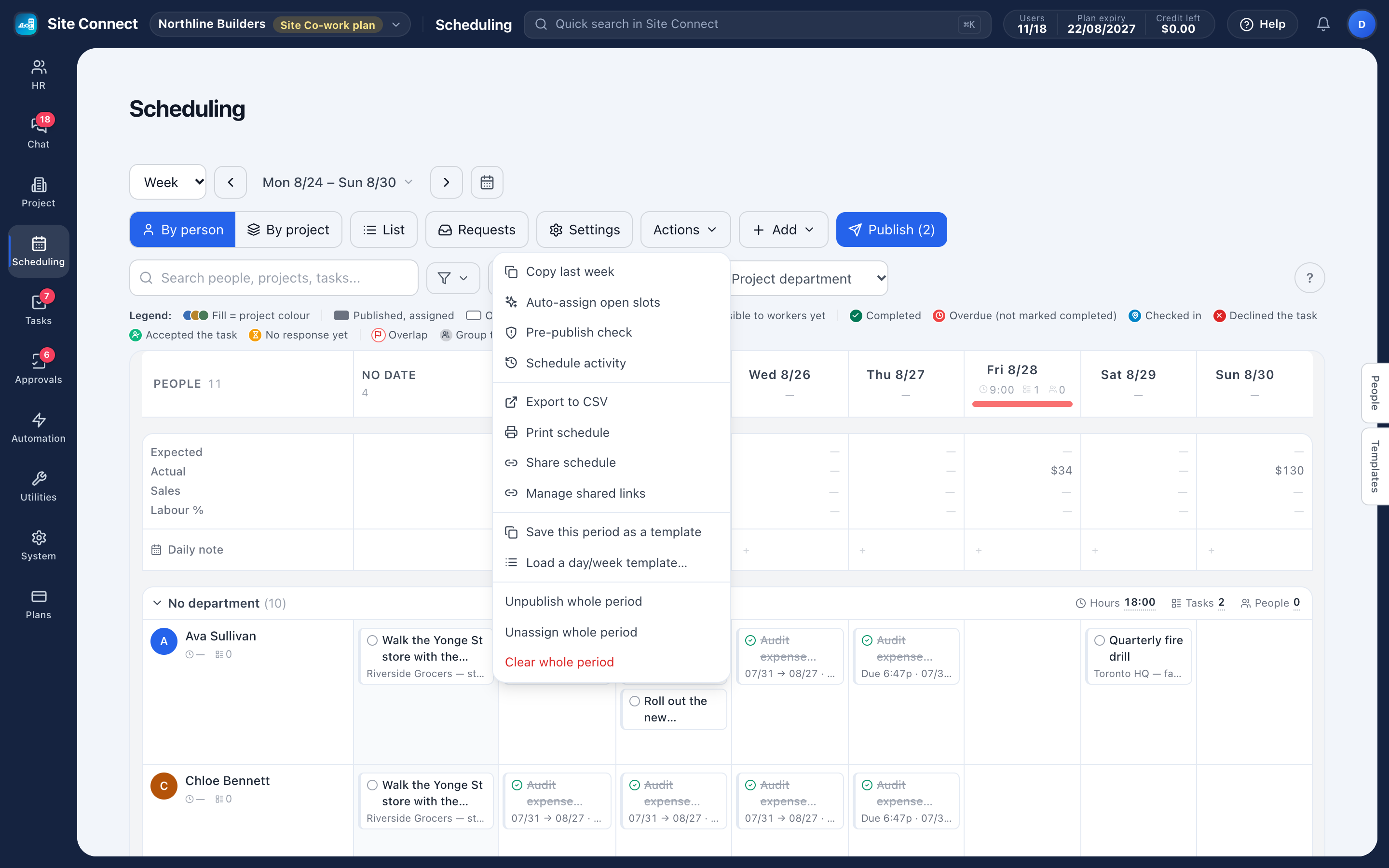The width and height of the screenshot is (1389, 868).
Task: Open user avatar D menu
Action: (1362, 24)
